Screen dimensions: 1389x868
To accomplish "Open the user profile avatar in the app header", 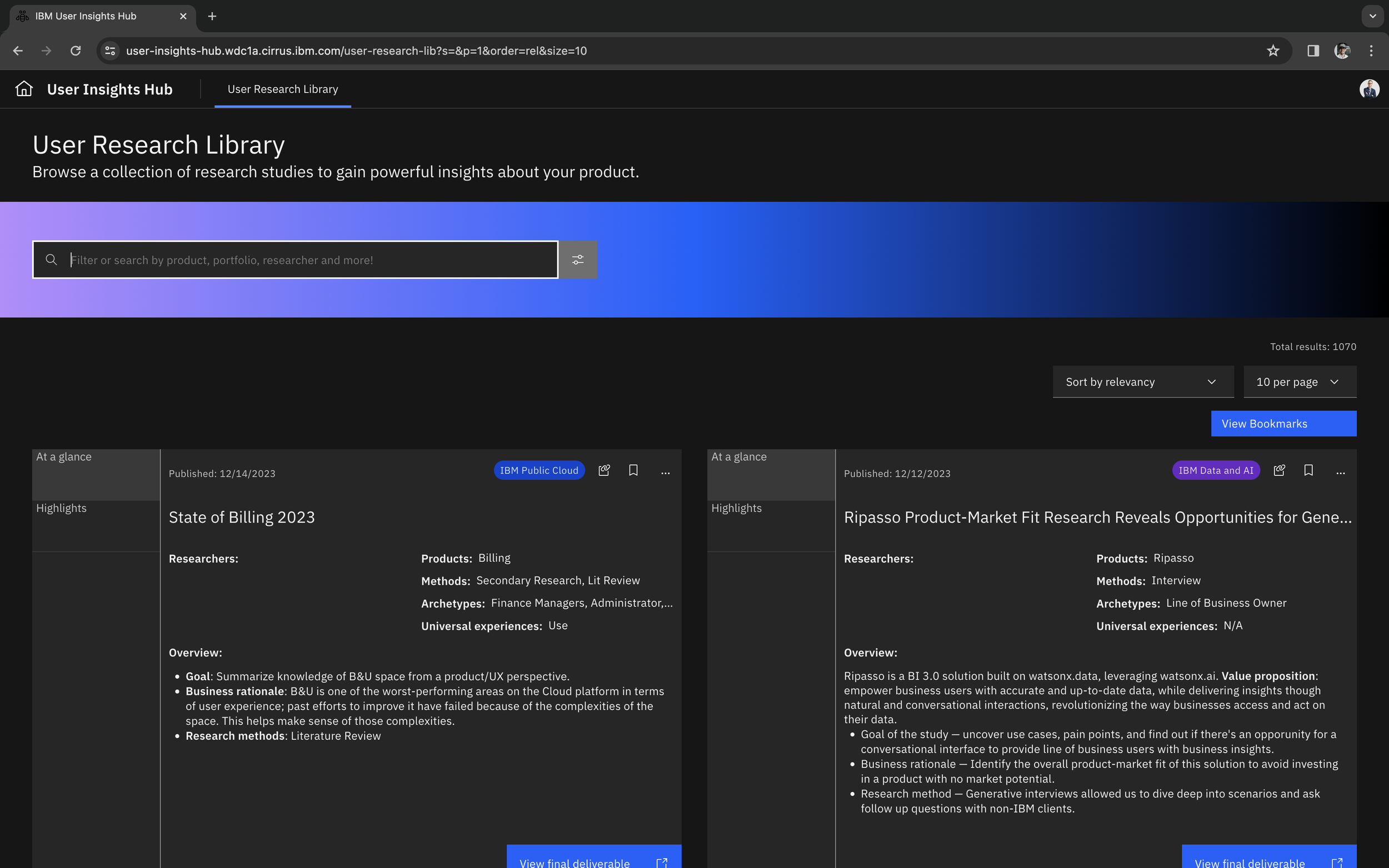I will (1370, 89).
